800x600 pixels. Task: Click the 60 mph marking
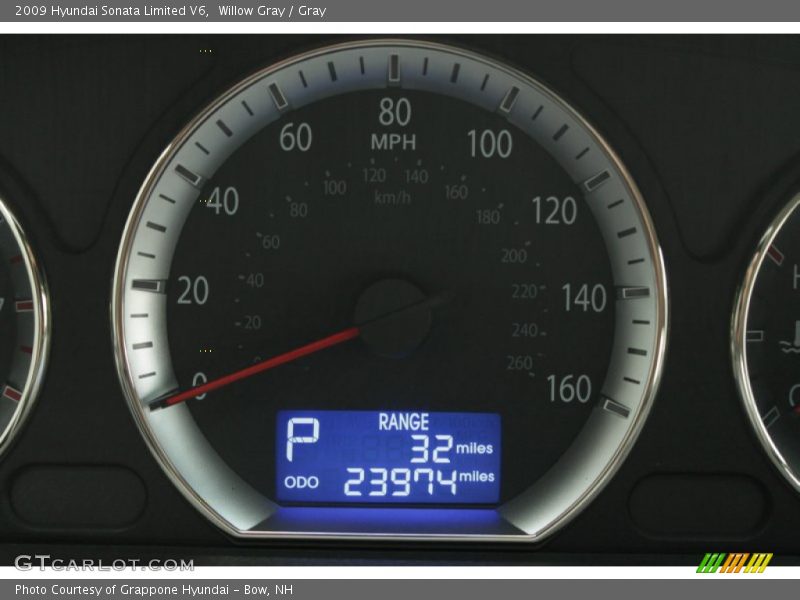tap(295, 137)
